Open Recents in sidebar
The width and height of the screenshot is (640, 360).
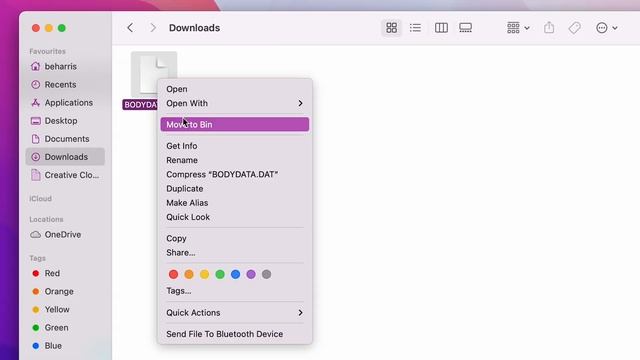point(65,84)
